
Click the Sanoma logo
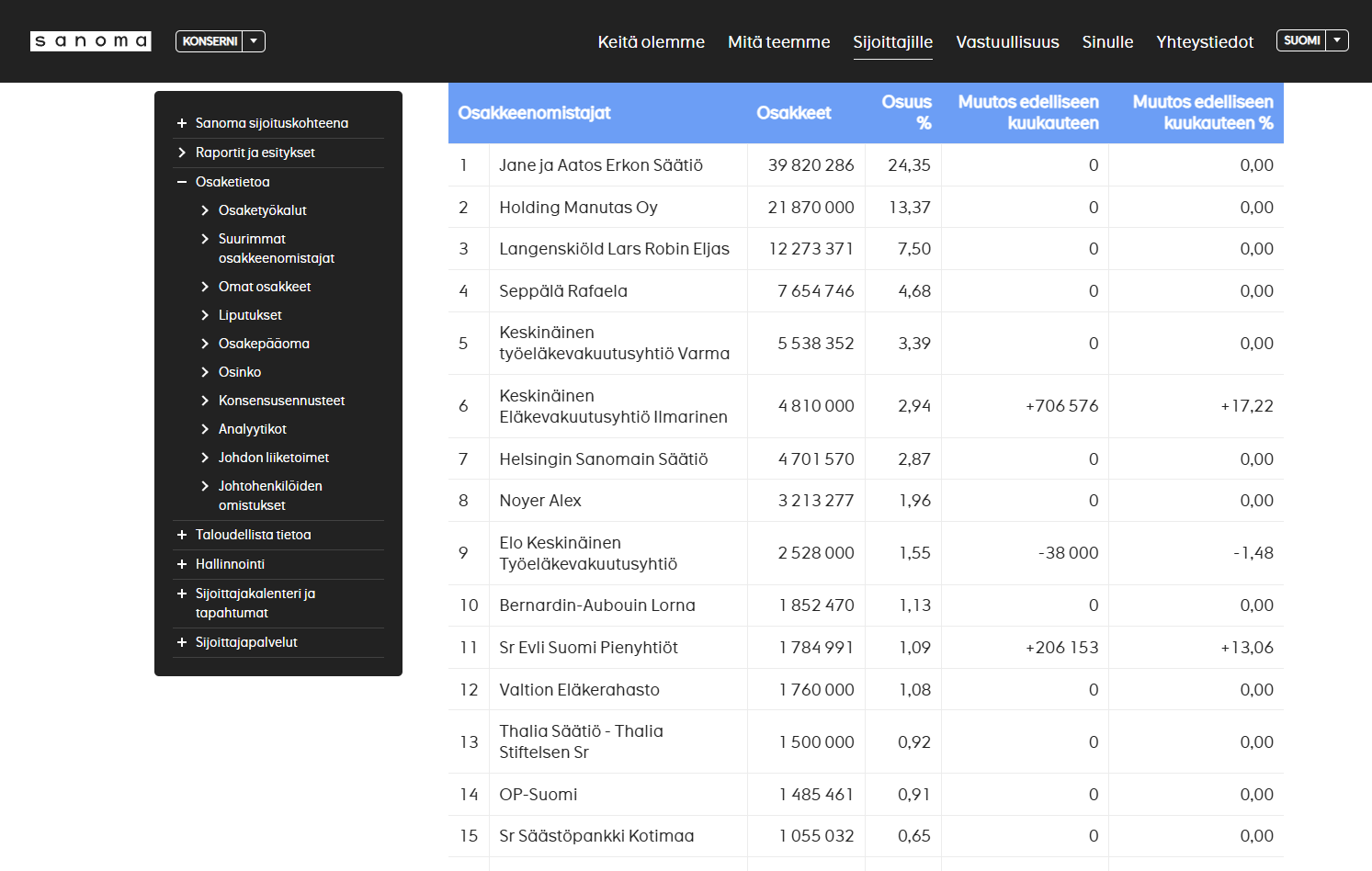90,41
